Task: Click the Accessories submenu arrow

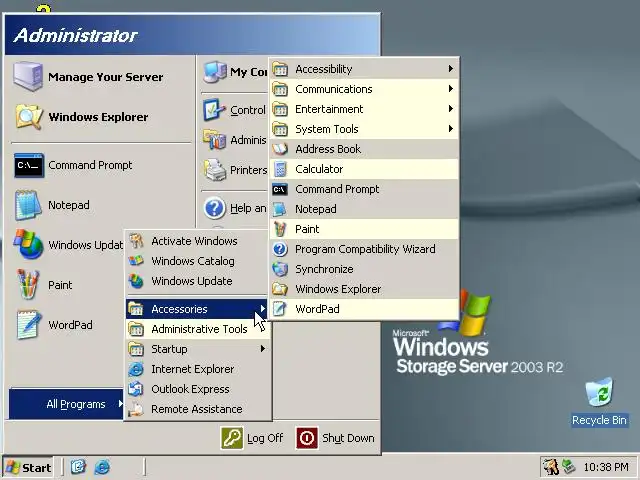Action: (263, 309)
